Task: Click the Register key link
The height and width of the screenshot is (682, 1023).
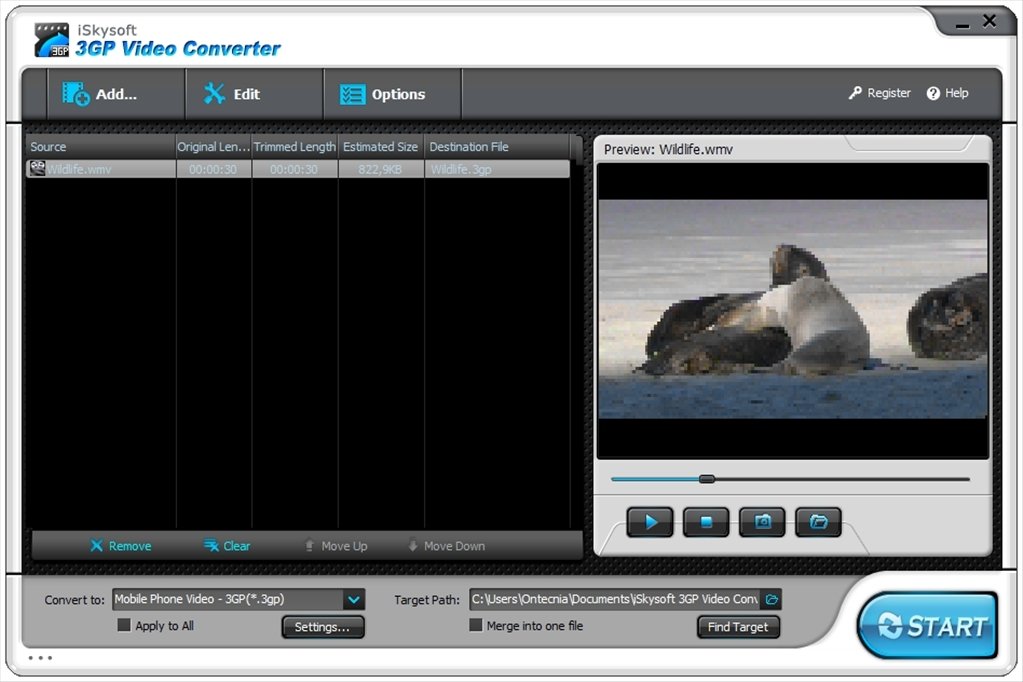Action: (x=879, y=93)
